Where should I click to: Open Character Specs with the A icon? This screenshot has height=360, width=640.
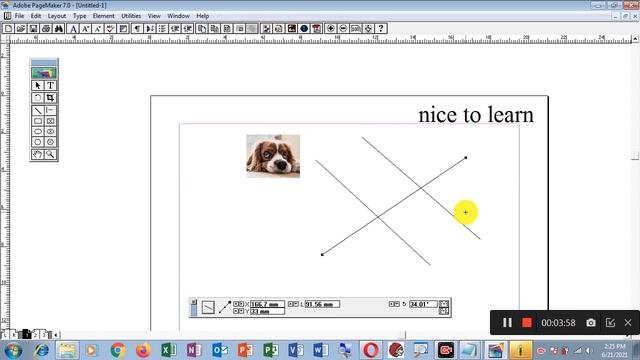coord(73,29)
